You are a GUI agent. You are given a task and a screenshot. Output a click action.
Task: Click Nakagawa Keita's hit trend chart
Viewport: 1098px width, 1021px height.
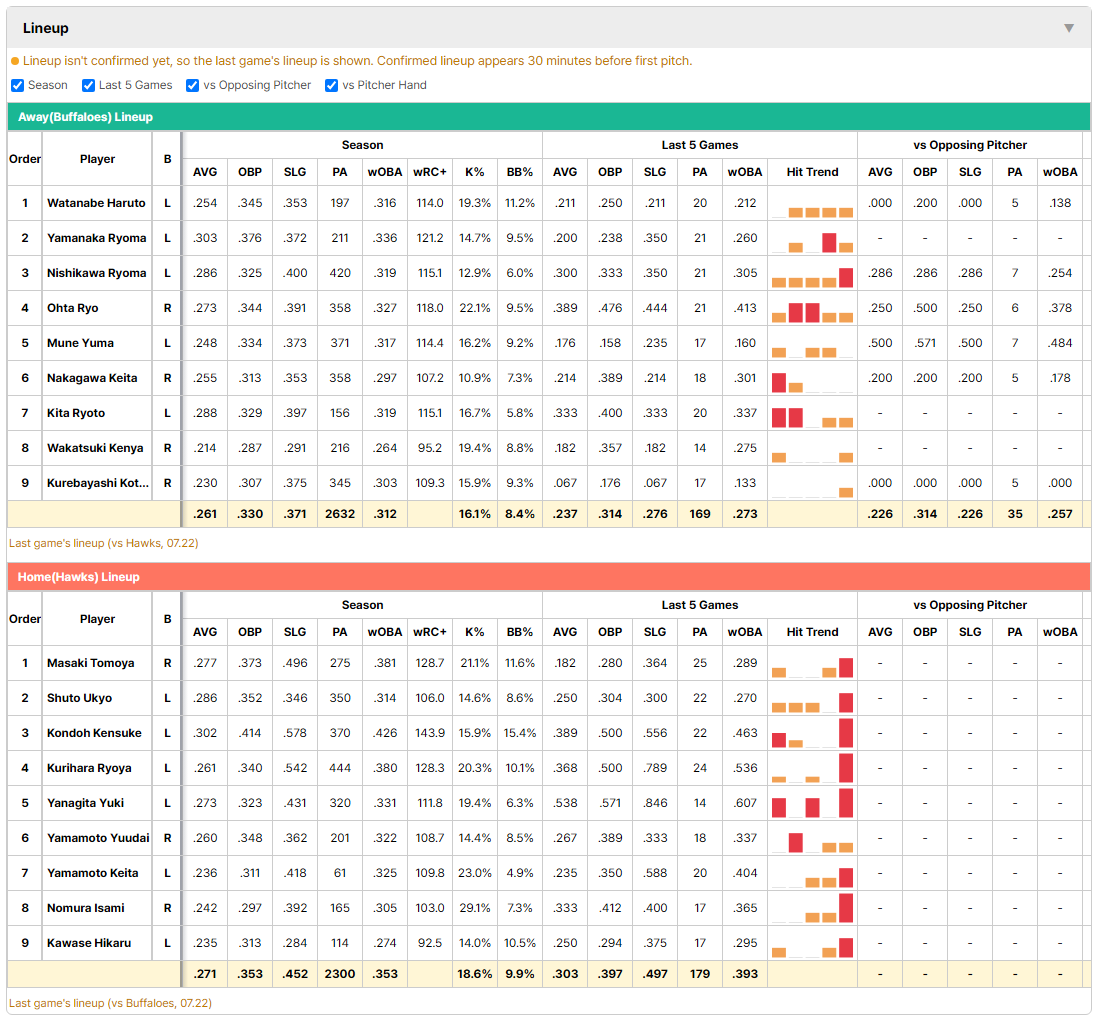812,379
